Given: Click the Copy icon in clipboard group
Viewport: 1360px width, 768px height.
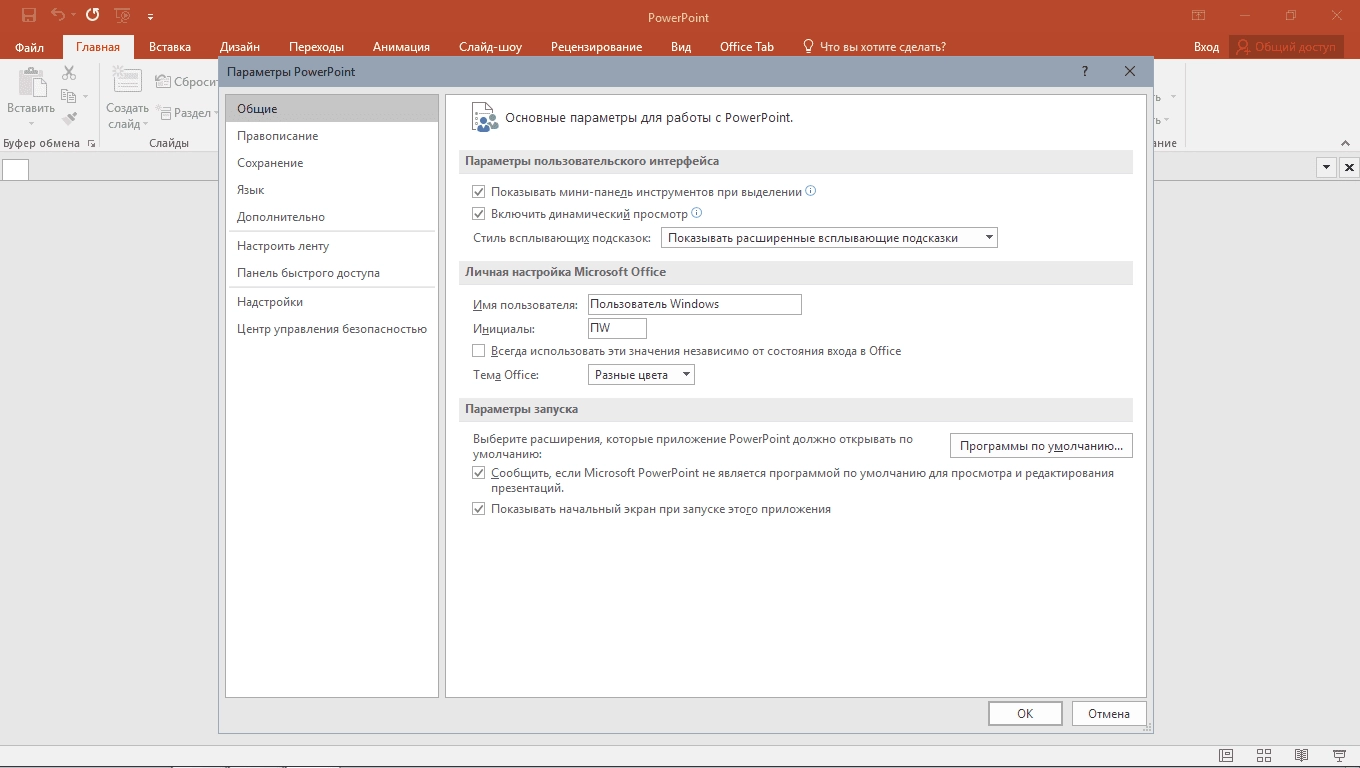Looking at the screenshot, I should [x=68, y=96].
